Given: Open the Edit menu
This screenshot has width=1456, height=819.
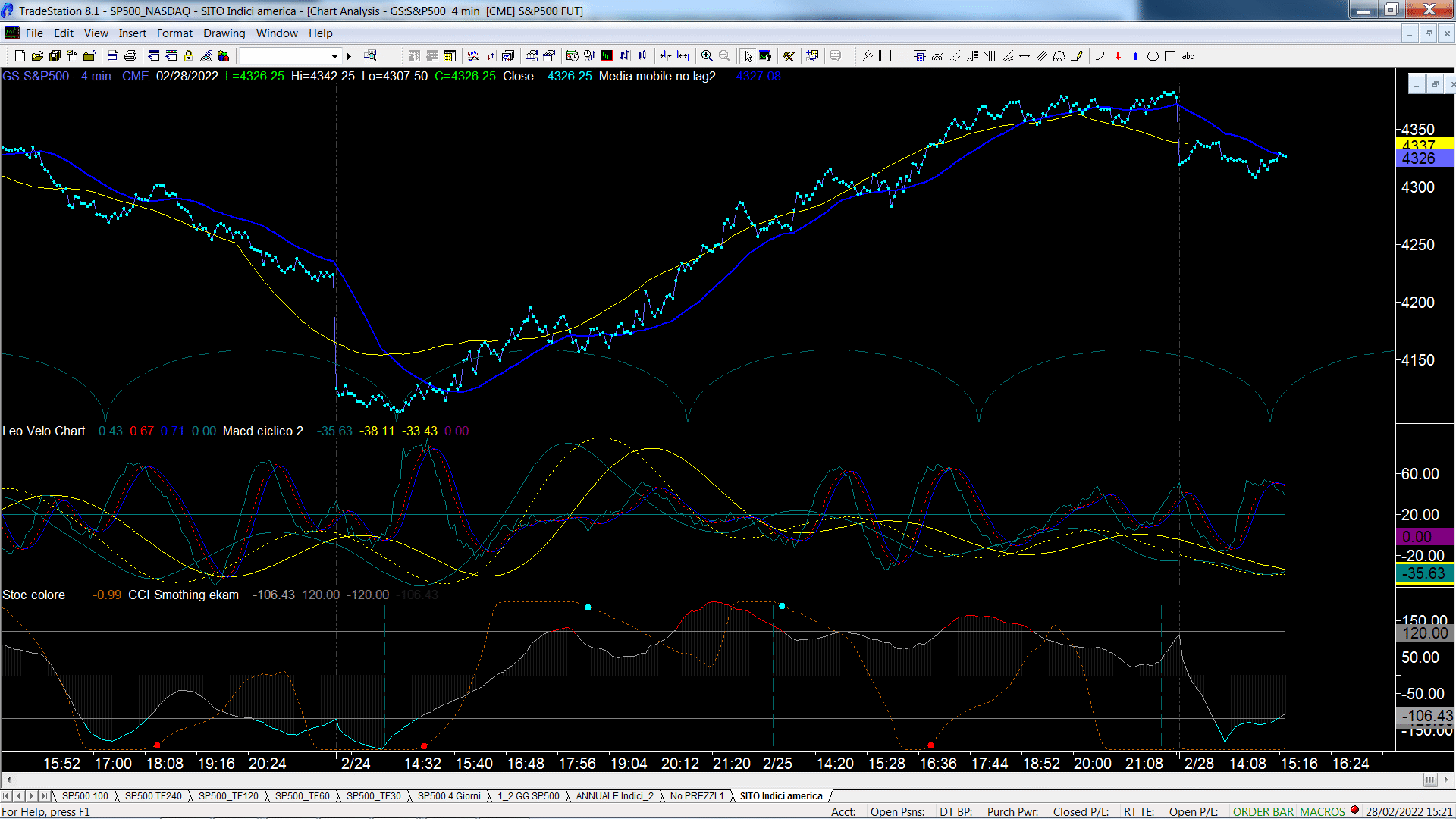Looking at the screenshot, I should click(x=64, y=33).
